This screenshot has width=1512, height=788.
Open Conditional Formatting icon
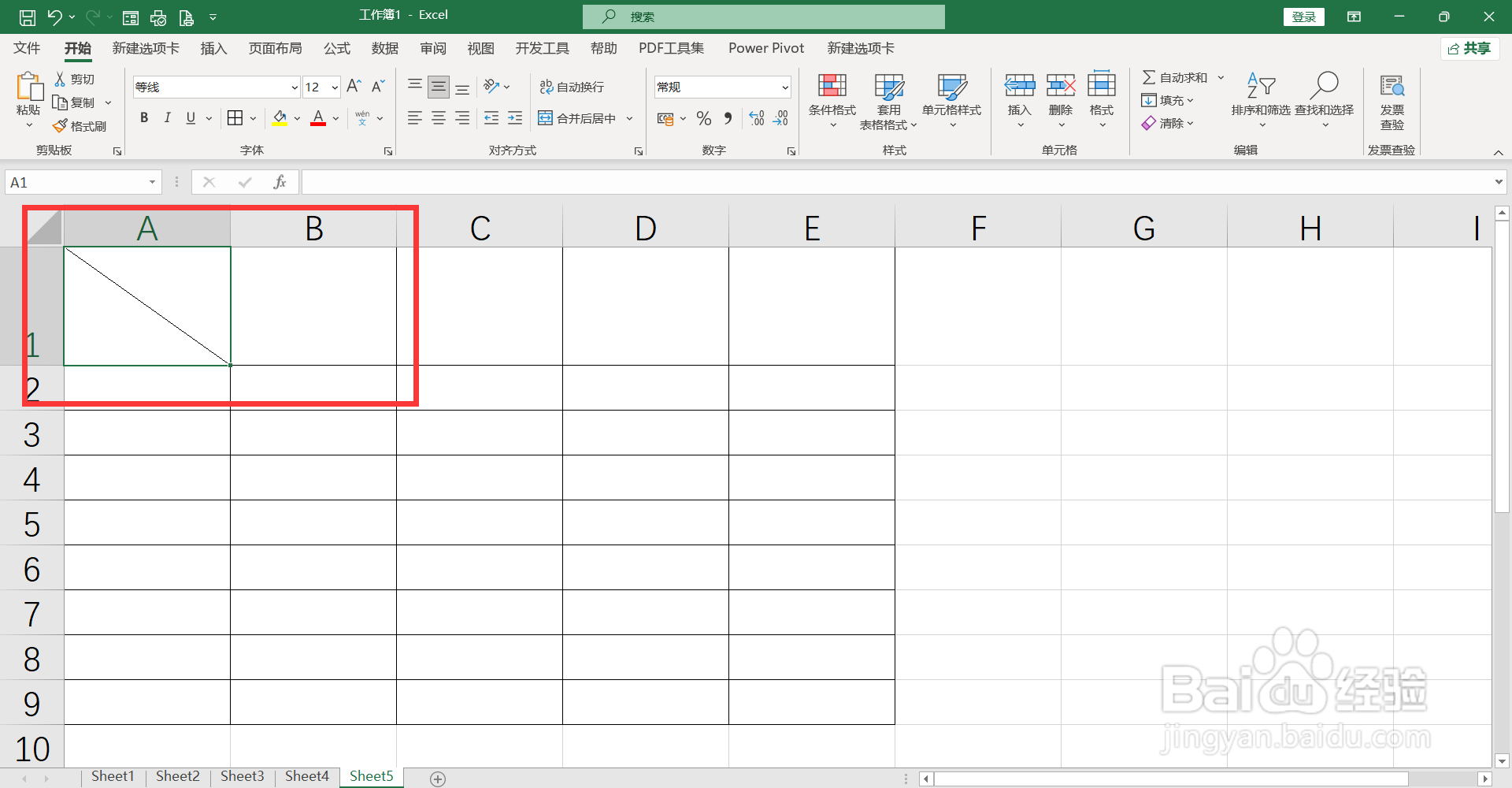[x=832, y=85]
